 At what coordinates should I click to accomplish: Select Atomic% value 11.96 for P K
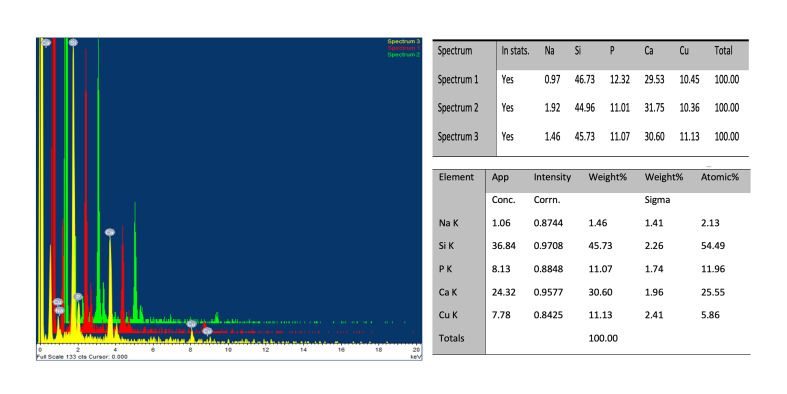coord(713,269)
